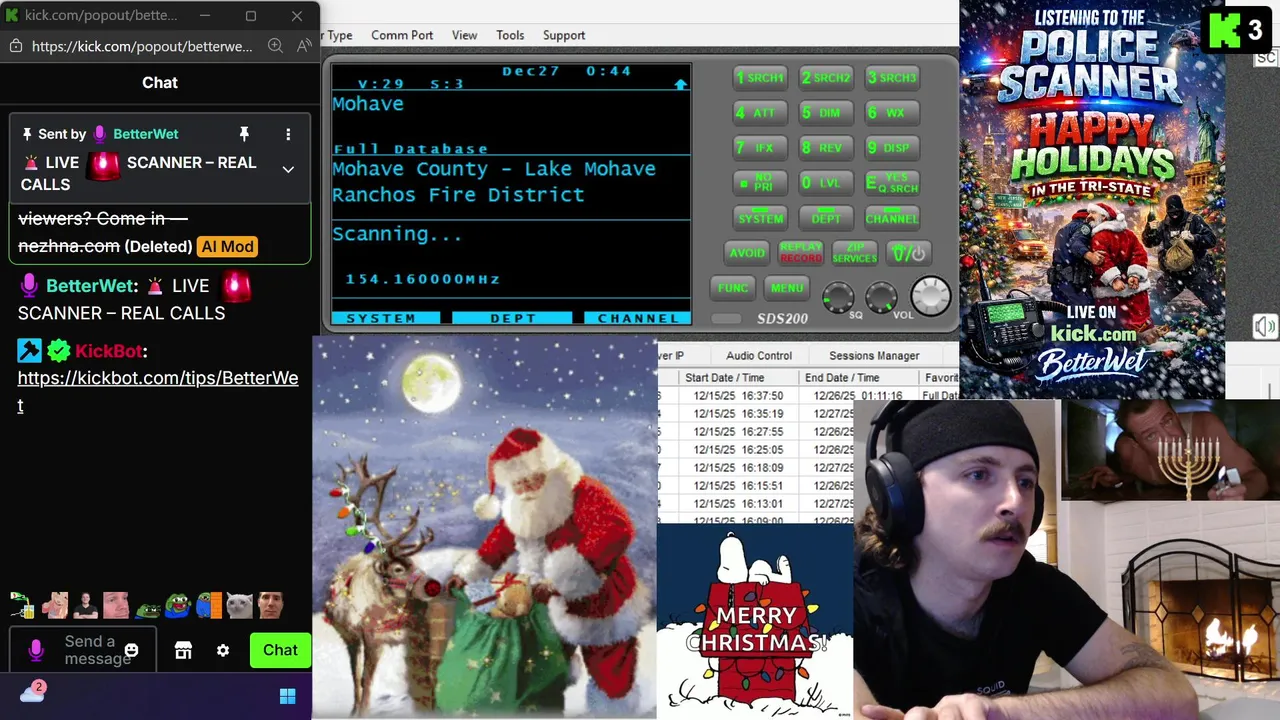
Task: Click the scanner MENU key
Action: coord(787,288)
